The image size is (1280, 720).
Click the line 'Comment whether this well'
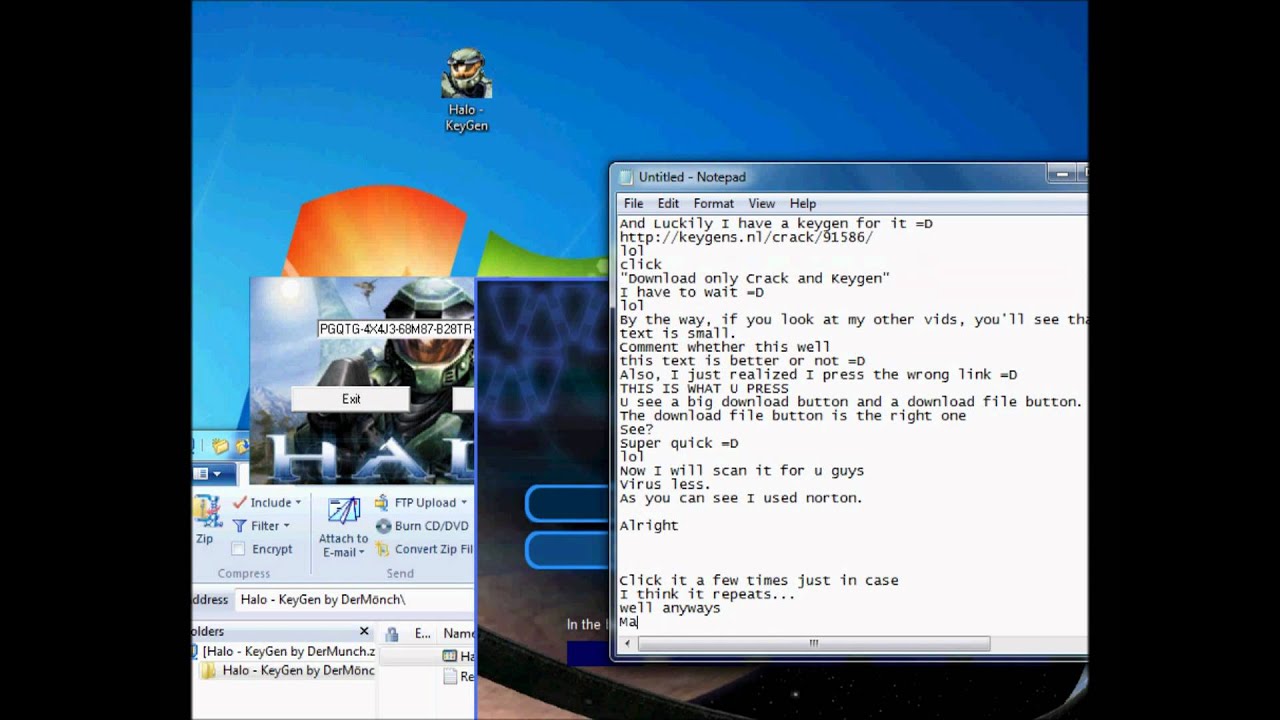click(725, 348)
